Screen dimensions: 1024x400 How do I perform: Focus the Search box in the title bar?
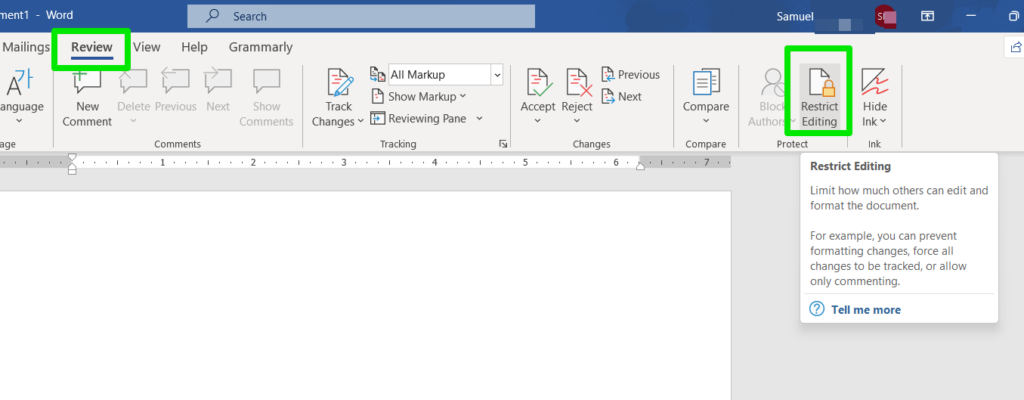[361, 16]
